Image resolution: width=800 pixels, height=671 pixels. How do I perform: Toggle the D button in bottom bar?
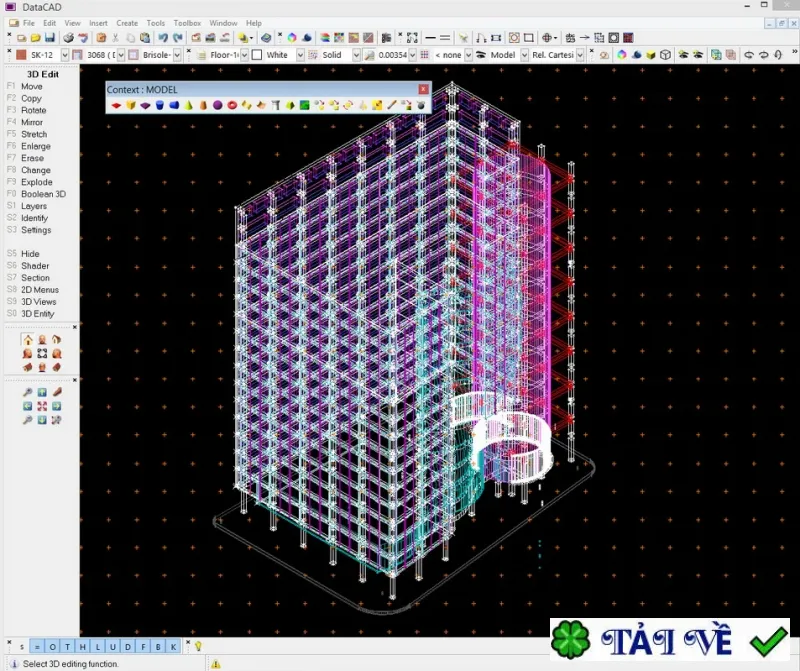(128, 647)
